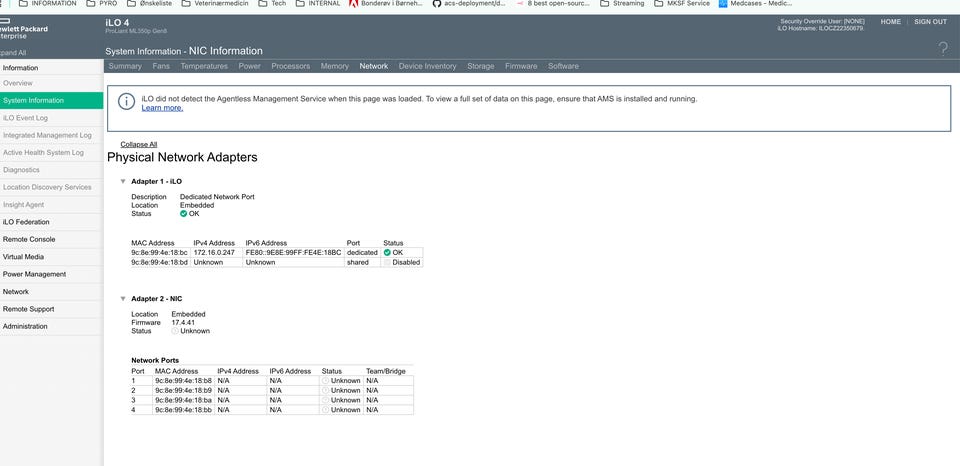Image resolution: width=960 pixels, height=466 pixels.
Task: Open the 8 best open-sourc... bookmark
Action: coord(553,4)
